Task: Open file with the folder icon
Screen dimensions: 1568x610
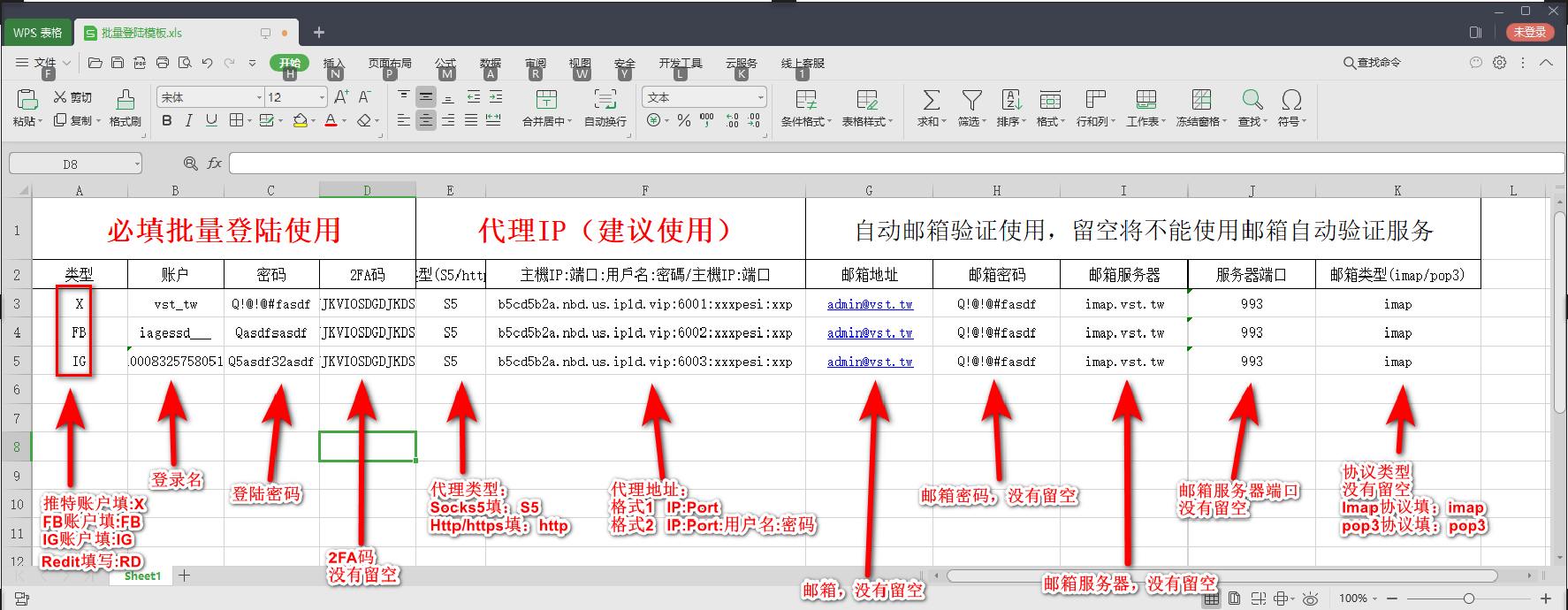Action: click(x=95, y=63)
